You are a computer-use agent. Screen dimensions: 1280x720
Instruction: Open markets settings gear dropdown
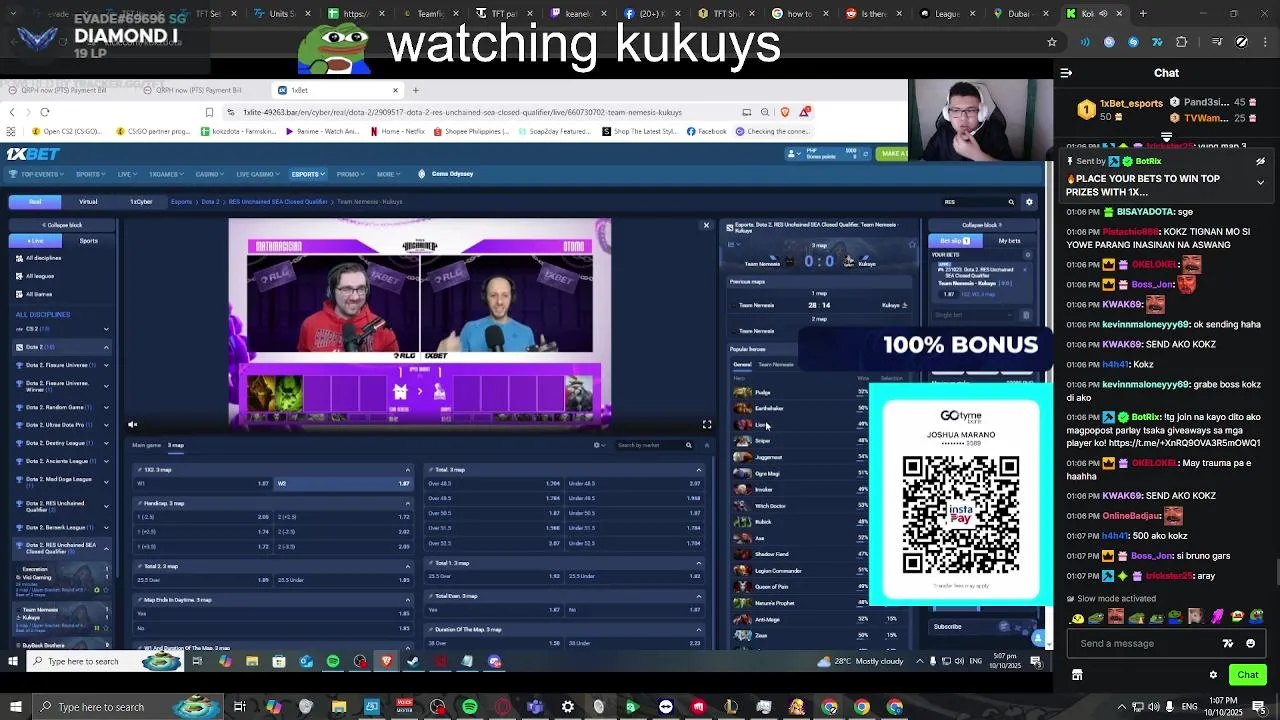click(599, 445)
